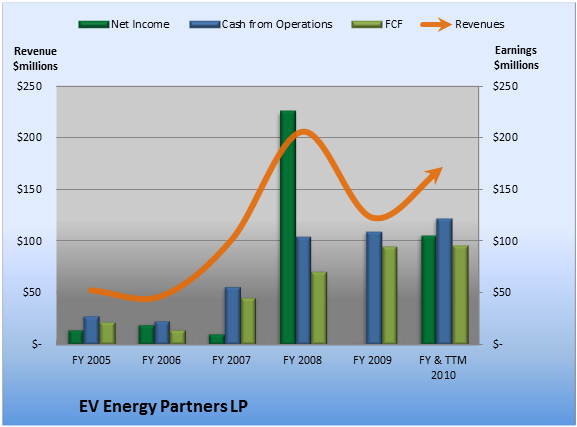Select the FY 2007 FCF bar
Viewport: 577px width, 427px height.
(248, 321)
